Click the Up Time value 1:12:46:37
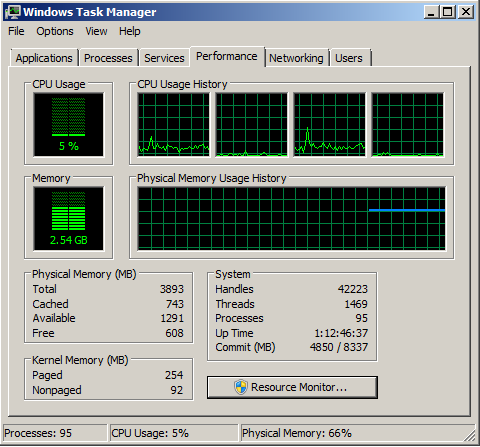Image resolution: width=480 pixels, height=447 pixels. coord(341,333)
